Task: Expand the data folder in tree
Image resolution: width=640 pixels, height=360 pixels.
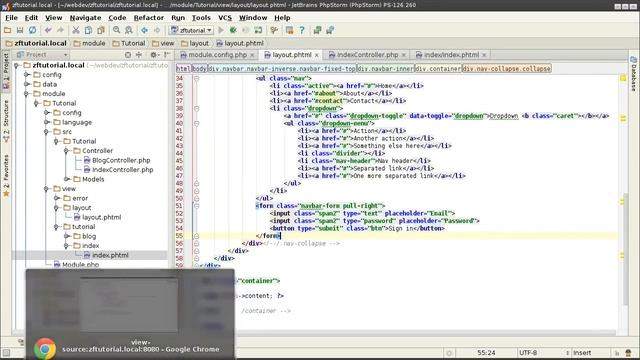Action: [27, 84]
